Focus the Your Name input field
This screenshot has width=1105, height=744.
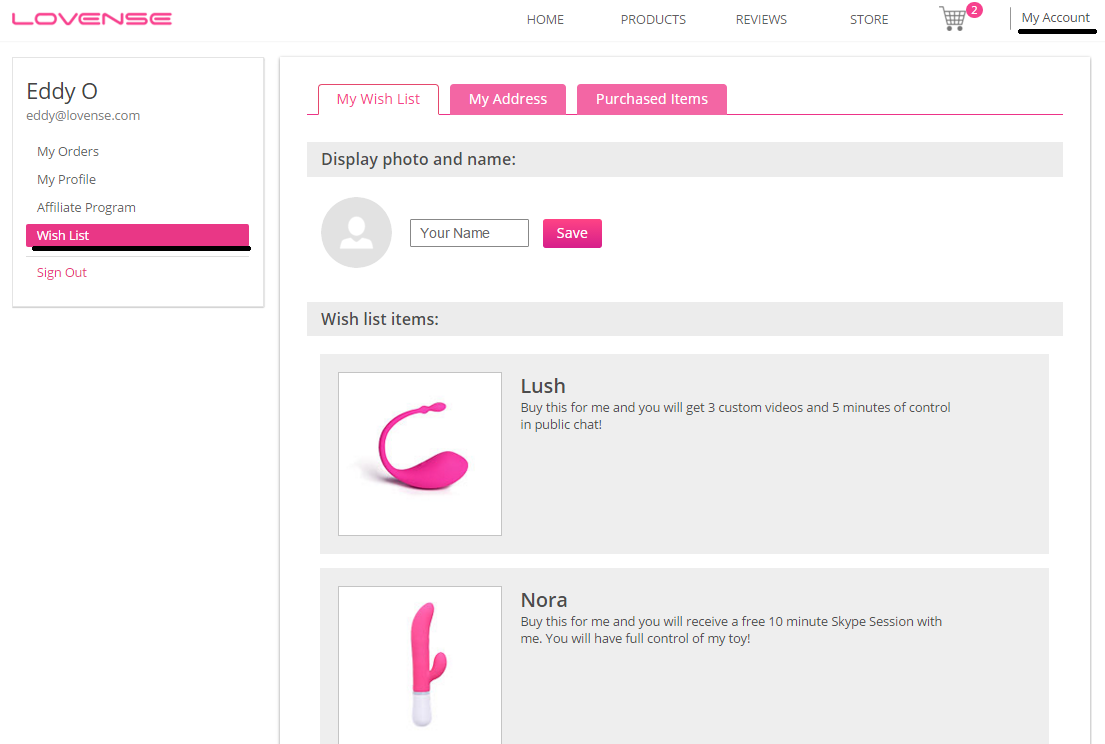point(469,233)
